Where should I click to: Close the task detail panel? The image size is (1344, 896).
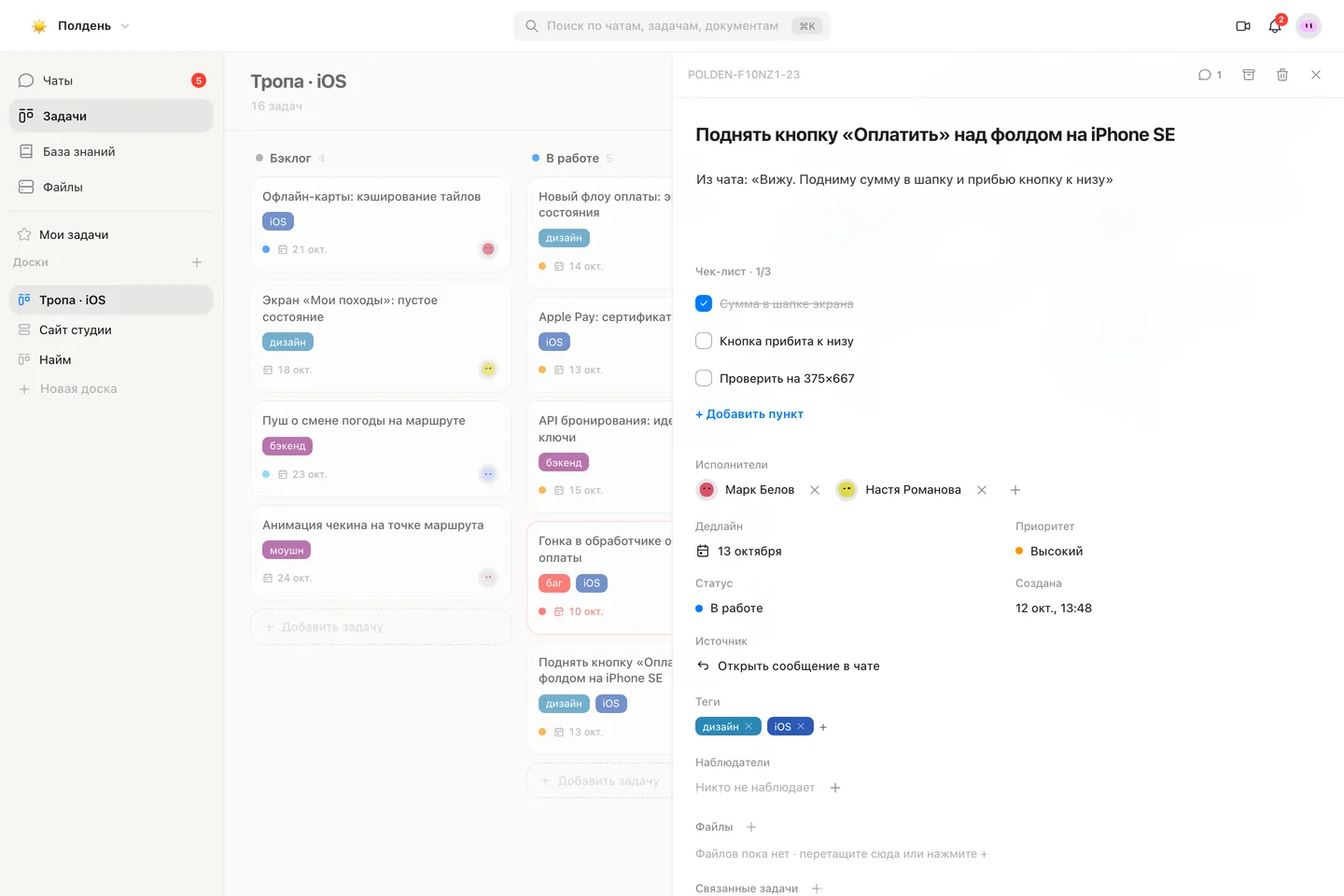[x=1316, y=75]
